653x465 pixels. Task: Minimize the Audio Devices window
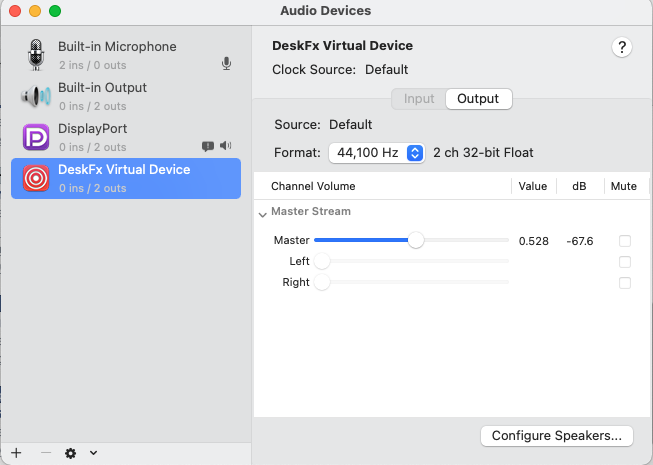[x=35, y=11]
